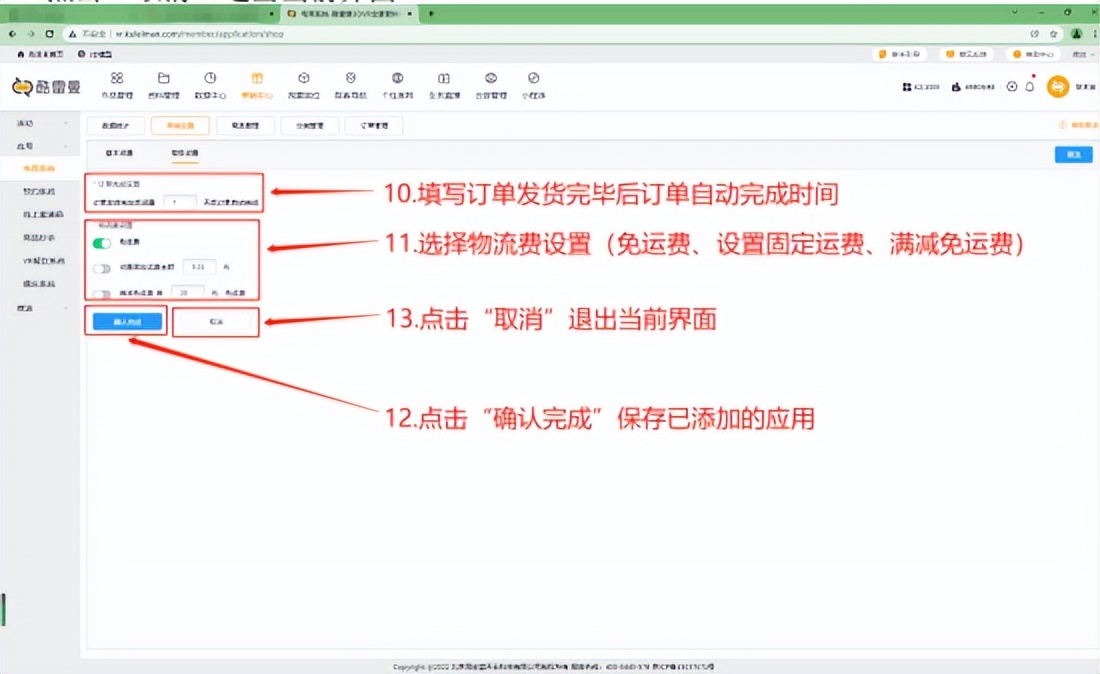Screen dimensions: 1100x674
Task: Click the cancel button next to the confirm button
Action: [215, 321]
